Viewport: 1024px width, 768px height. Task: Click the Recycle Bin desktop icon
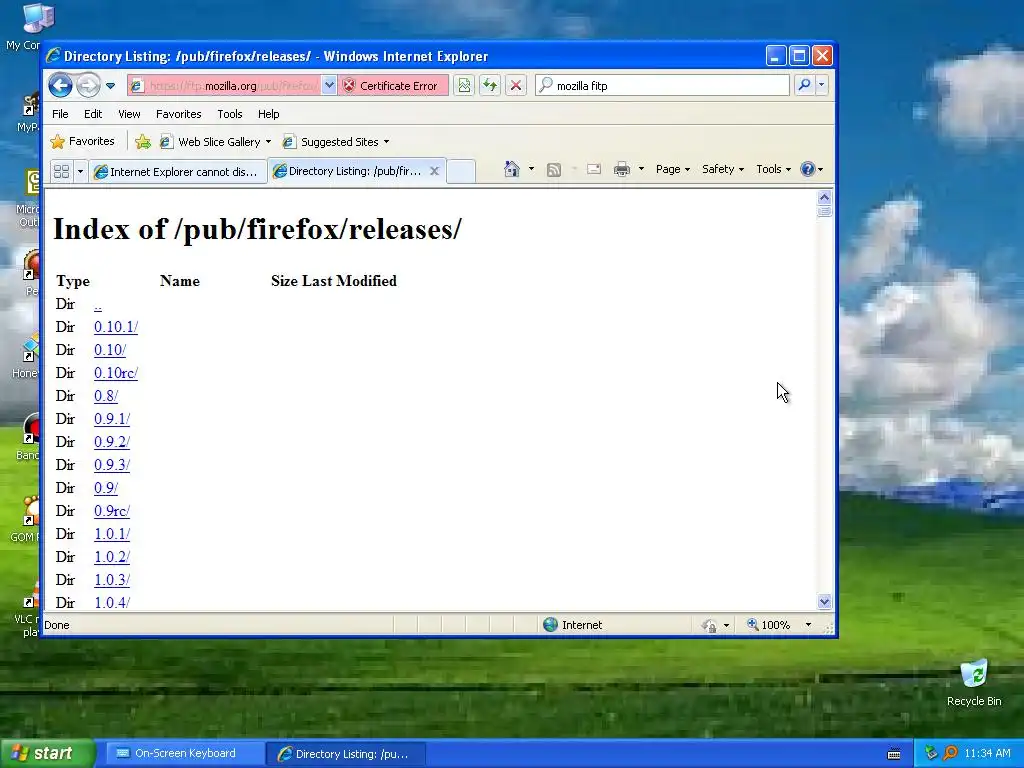click(x=974, y=683)
